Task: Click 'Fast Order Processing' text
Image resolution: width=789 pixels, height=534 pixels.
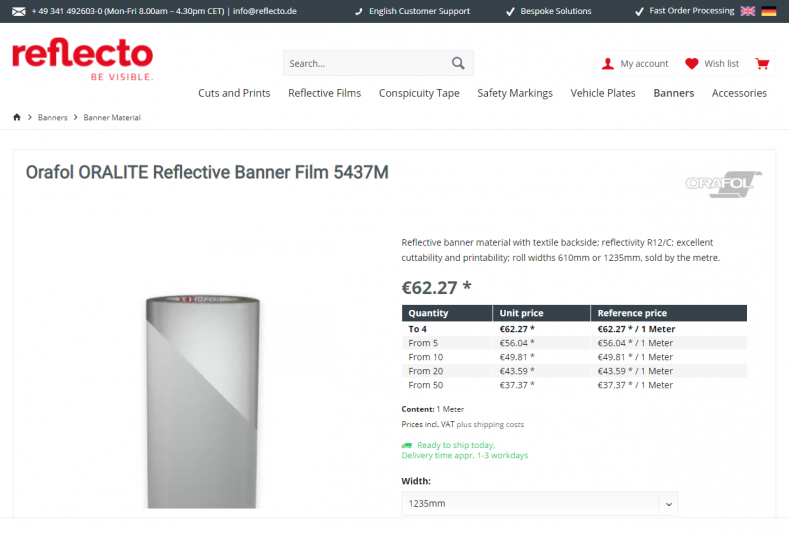Action: click(691, 11)
